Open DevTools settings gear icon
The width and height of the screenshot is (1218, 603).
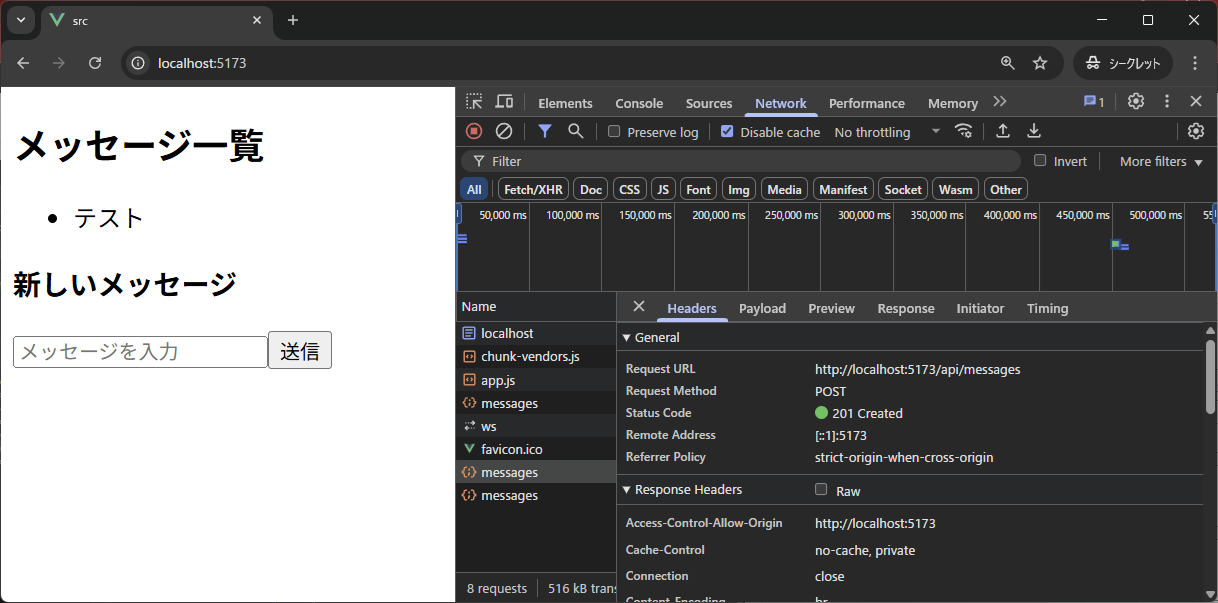[x=1136, y=102]
